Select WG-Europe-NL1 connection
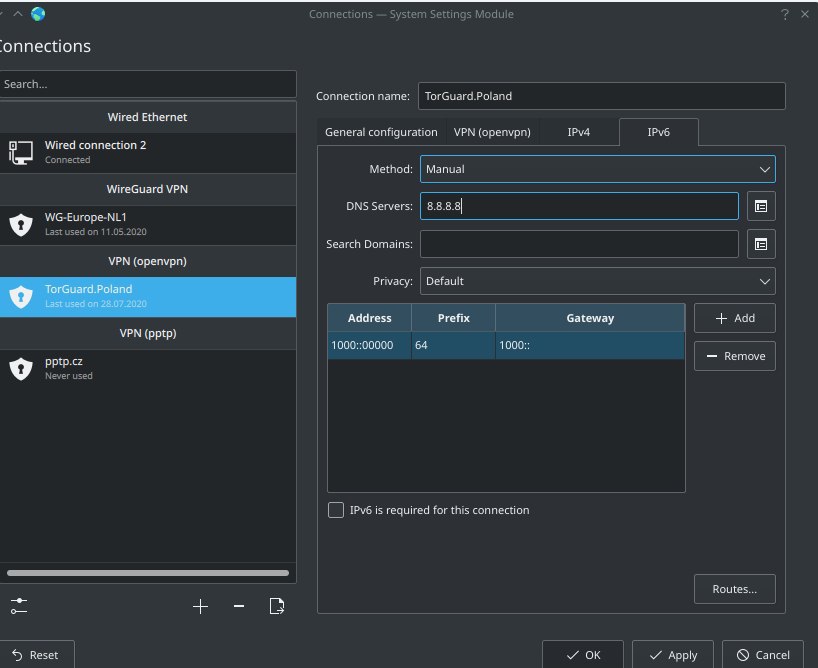This screenshot has height=668, width=818. point(148,225)
